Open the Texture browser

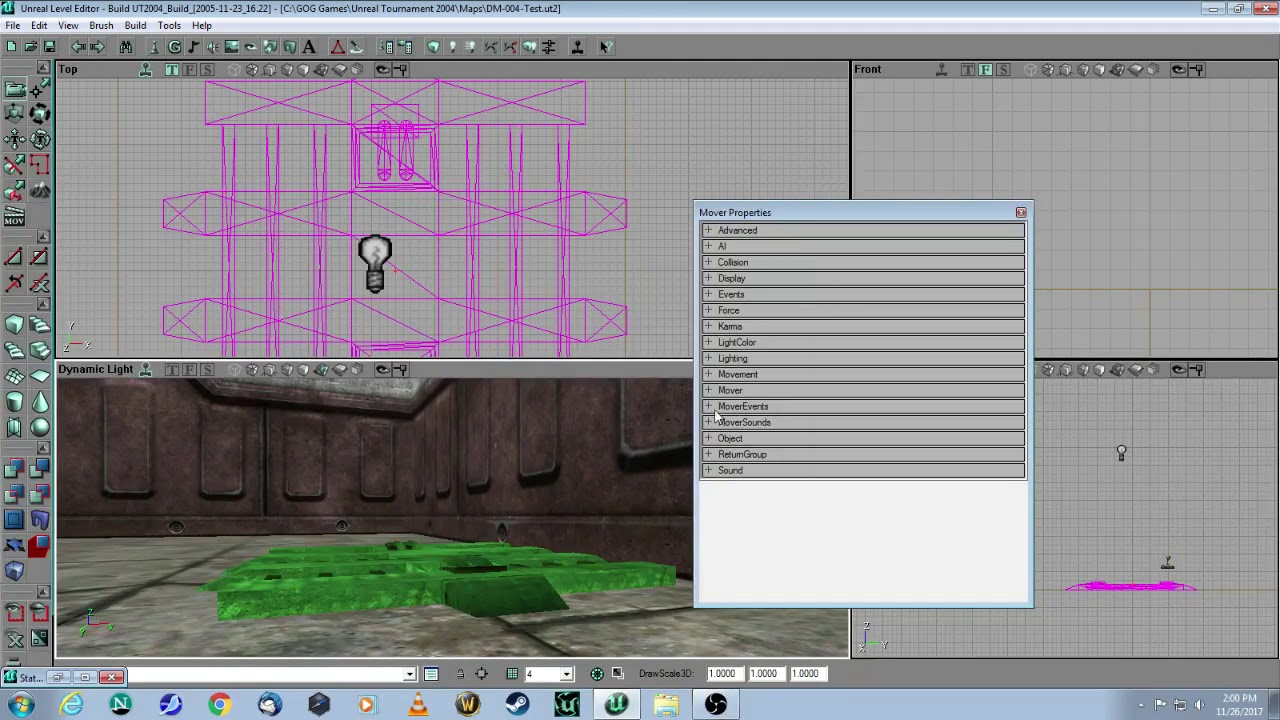pyautogui.click(x=231, y=47)
